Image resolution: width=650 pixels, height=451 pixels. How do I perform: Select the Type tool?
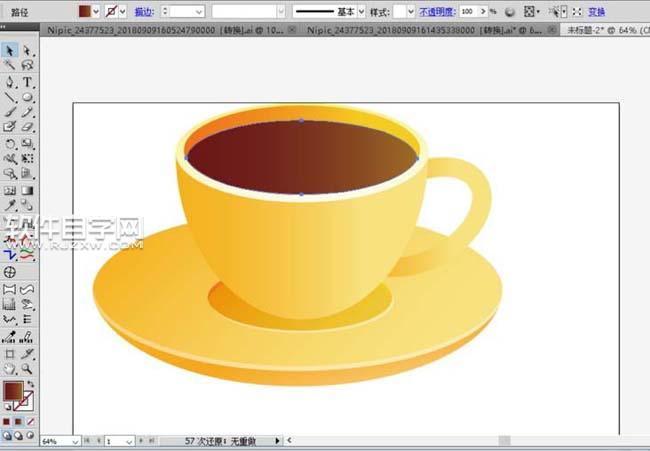point(27,82)
